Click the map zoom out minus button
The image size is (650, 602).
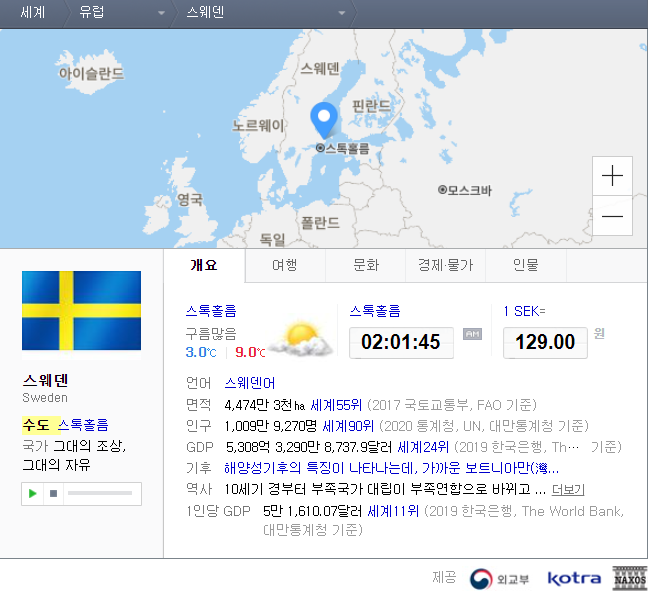612,216
